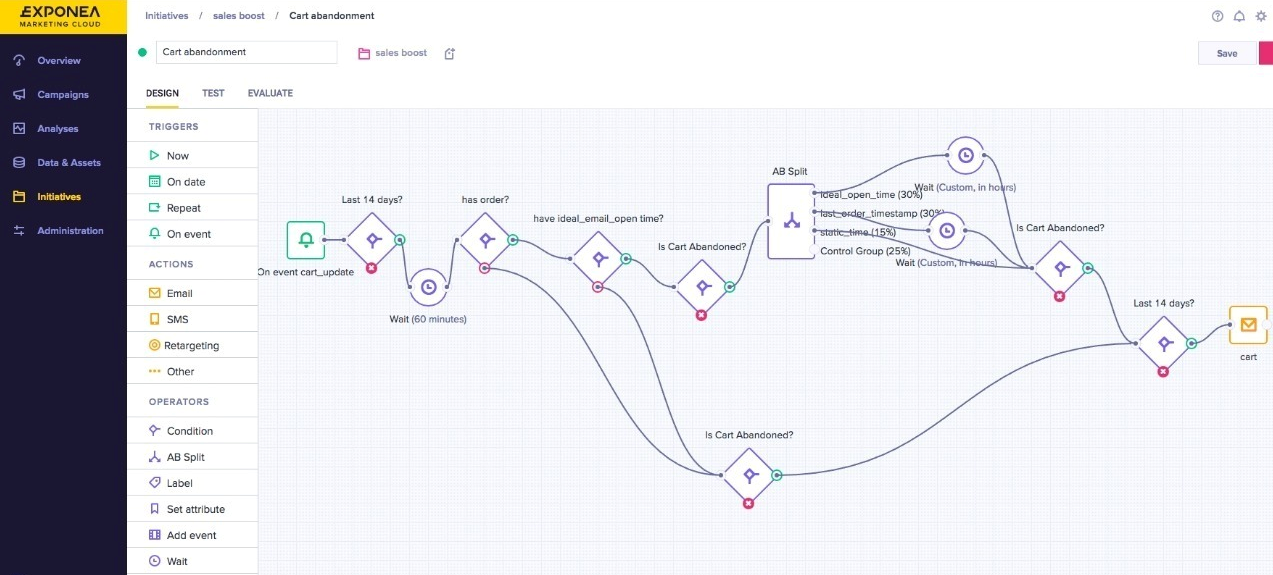
Task: Go to Analyses in sidebar
Action: tap(57, 129)
